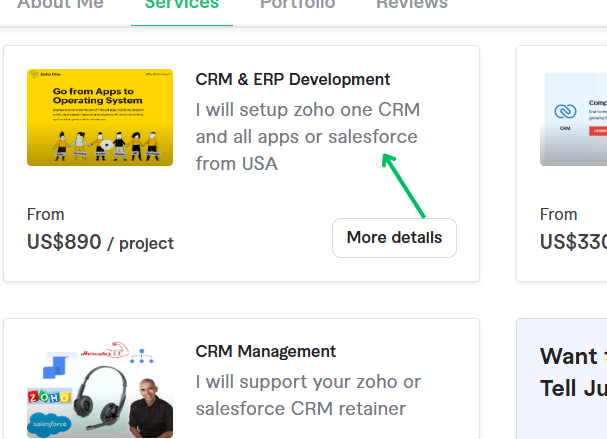Screen dimensions: 607x439
Task: Click the red button in partial card thumbnail
Action: 599,130
